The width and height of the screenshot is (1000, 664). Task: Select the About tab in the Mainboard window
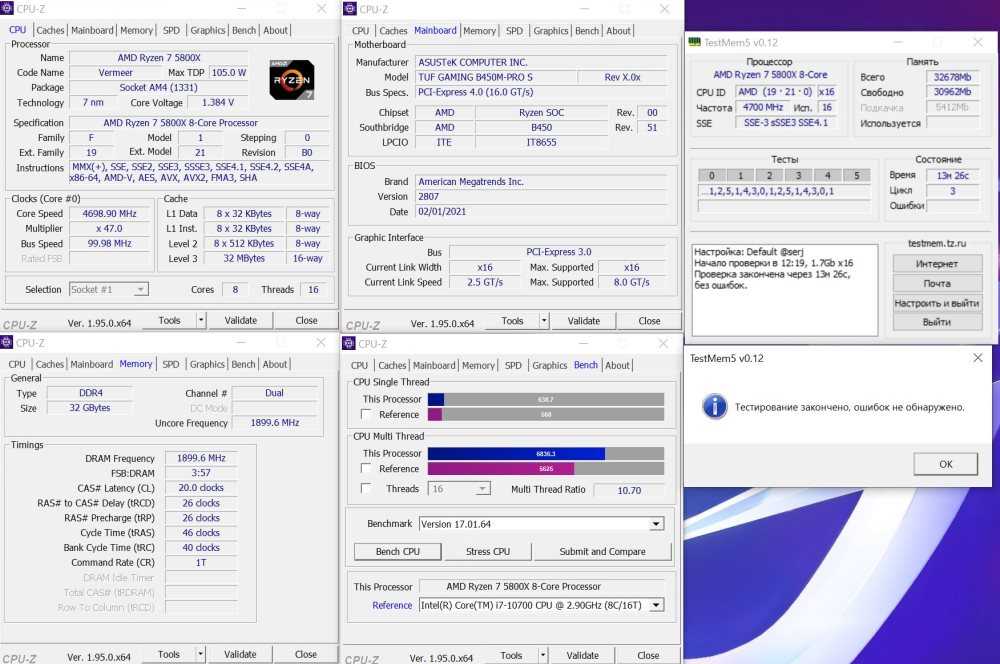[618, 31]
